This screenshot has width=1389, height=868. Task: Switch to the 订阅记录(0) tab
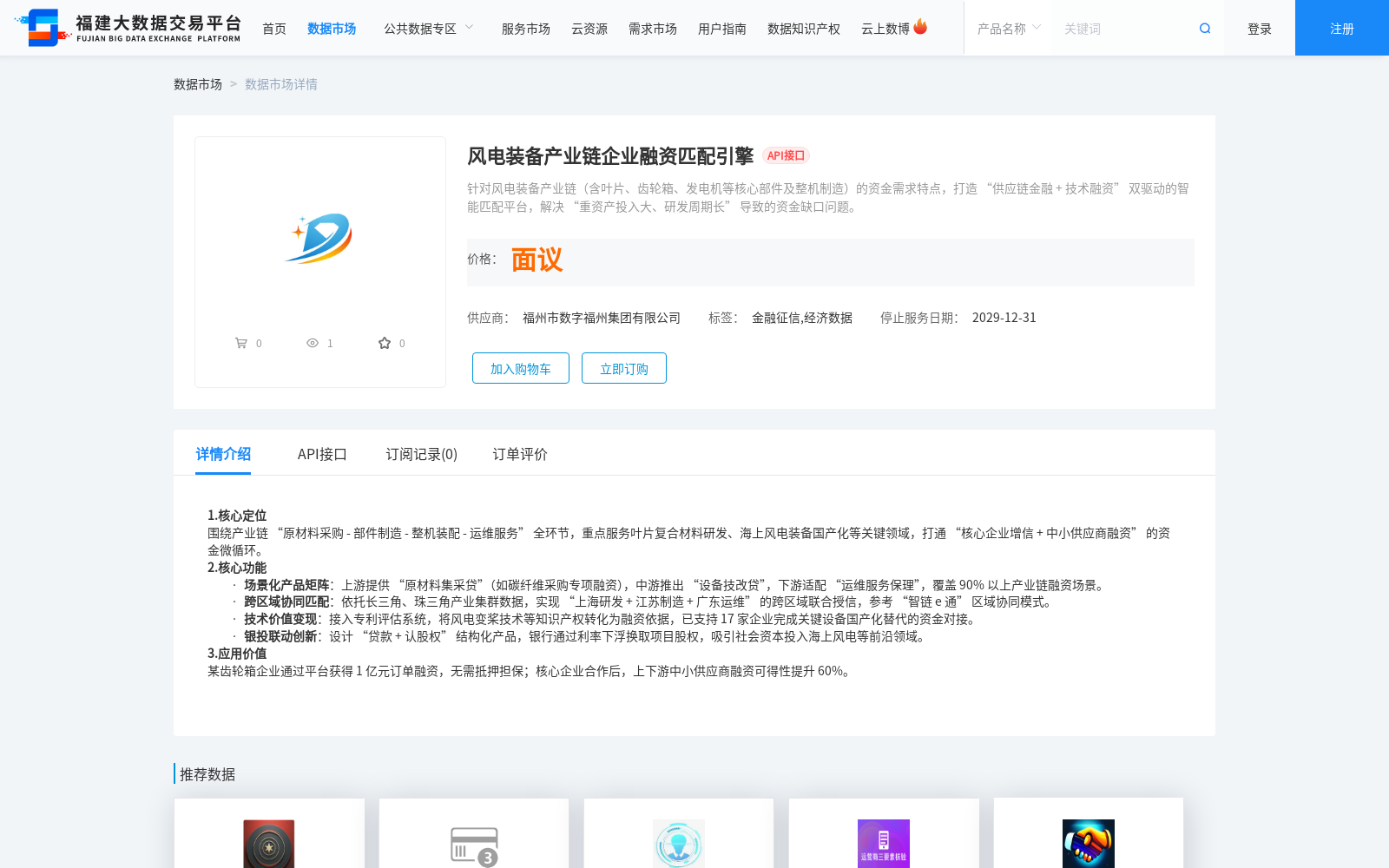(x=422, y=454)
